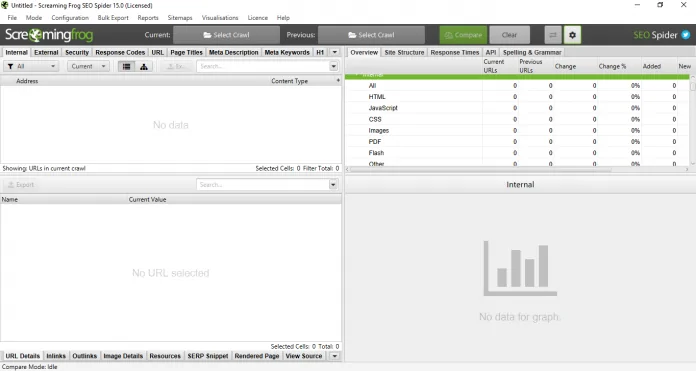
Task: Switch to the URL tab
Action: [x=158, y=52]
